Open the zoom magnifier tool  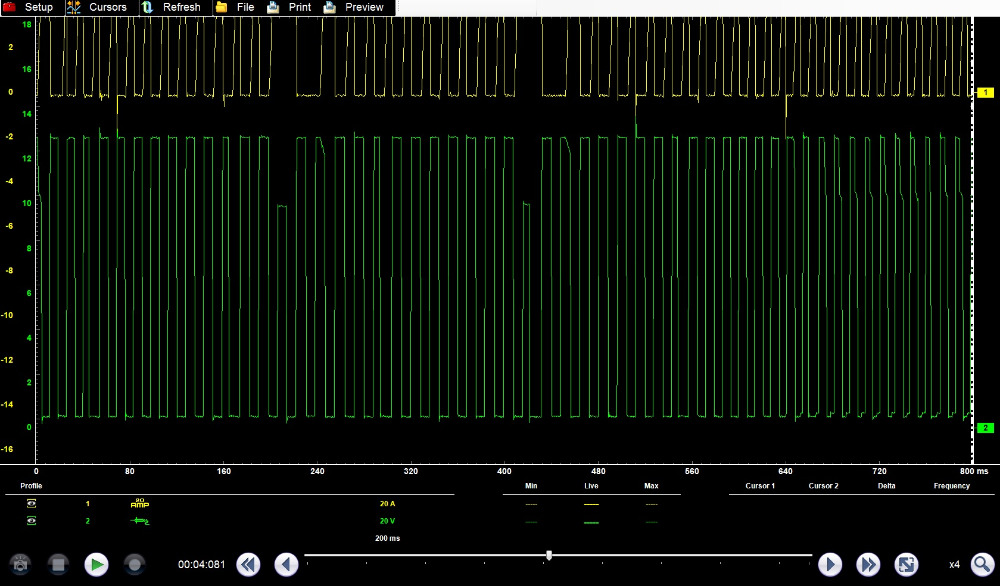click(982, 564)
